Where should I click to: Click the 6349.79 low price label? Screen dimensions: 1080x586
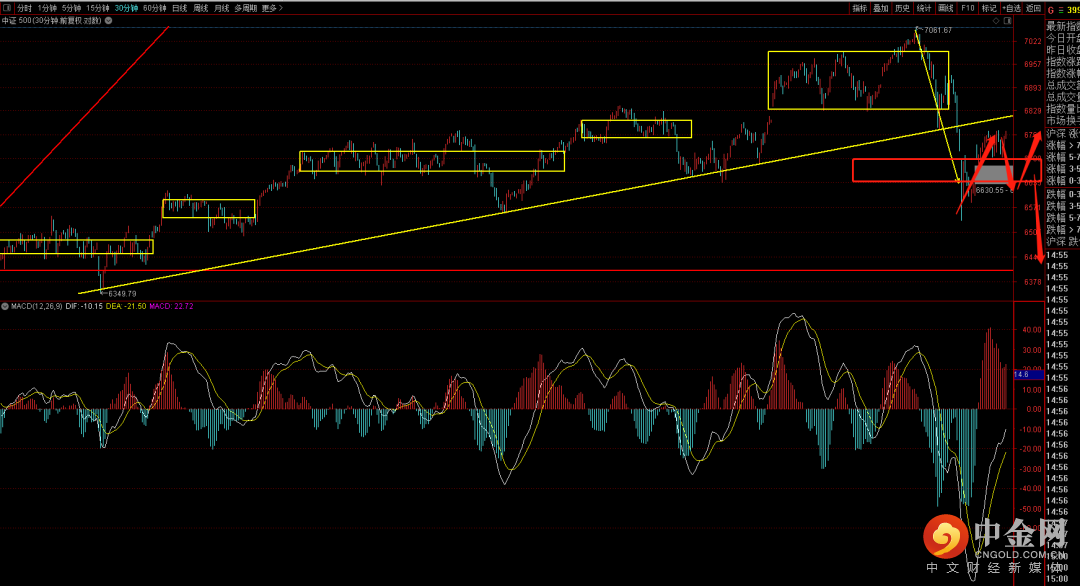pos(122,294)
